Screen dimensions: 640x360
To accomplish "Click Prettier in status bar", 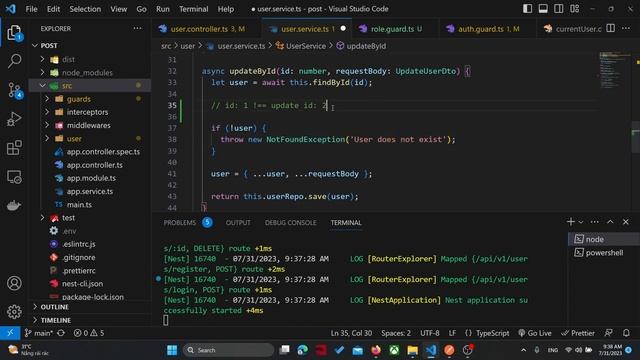I will [x=578, y=333].
